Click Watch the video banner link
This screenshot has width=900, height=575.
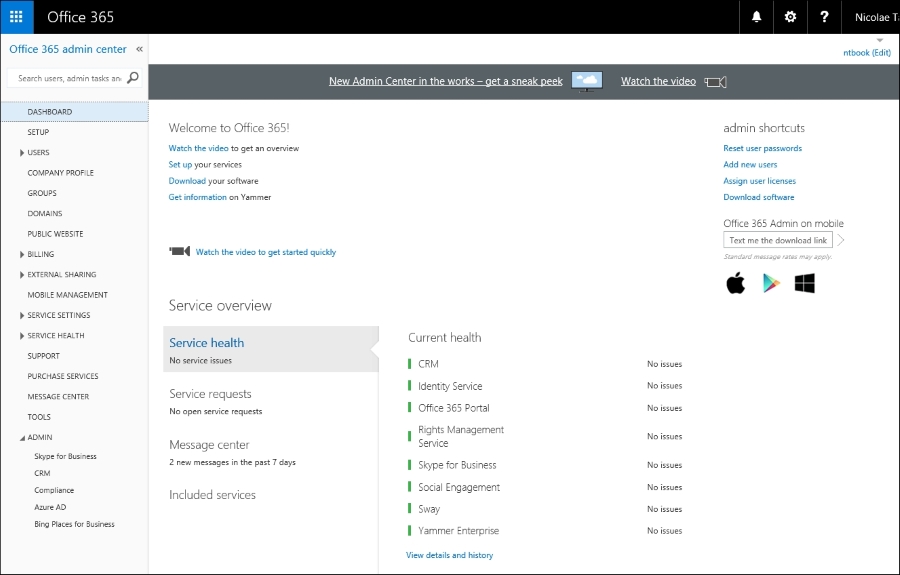pyautogui.click(x=658, y=81)
